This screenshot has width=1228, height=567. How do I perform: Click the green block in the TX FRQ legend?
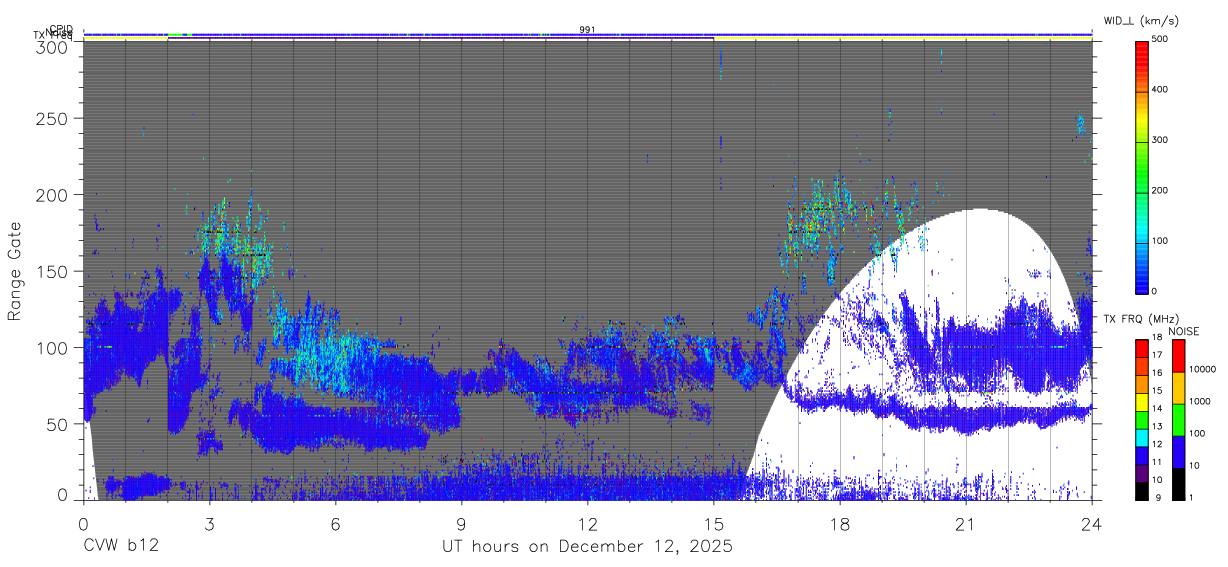pyautogui.click(x=1142, y=420)
